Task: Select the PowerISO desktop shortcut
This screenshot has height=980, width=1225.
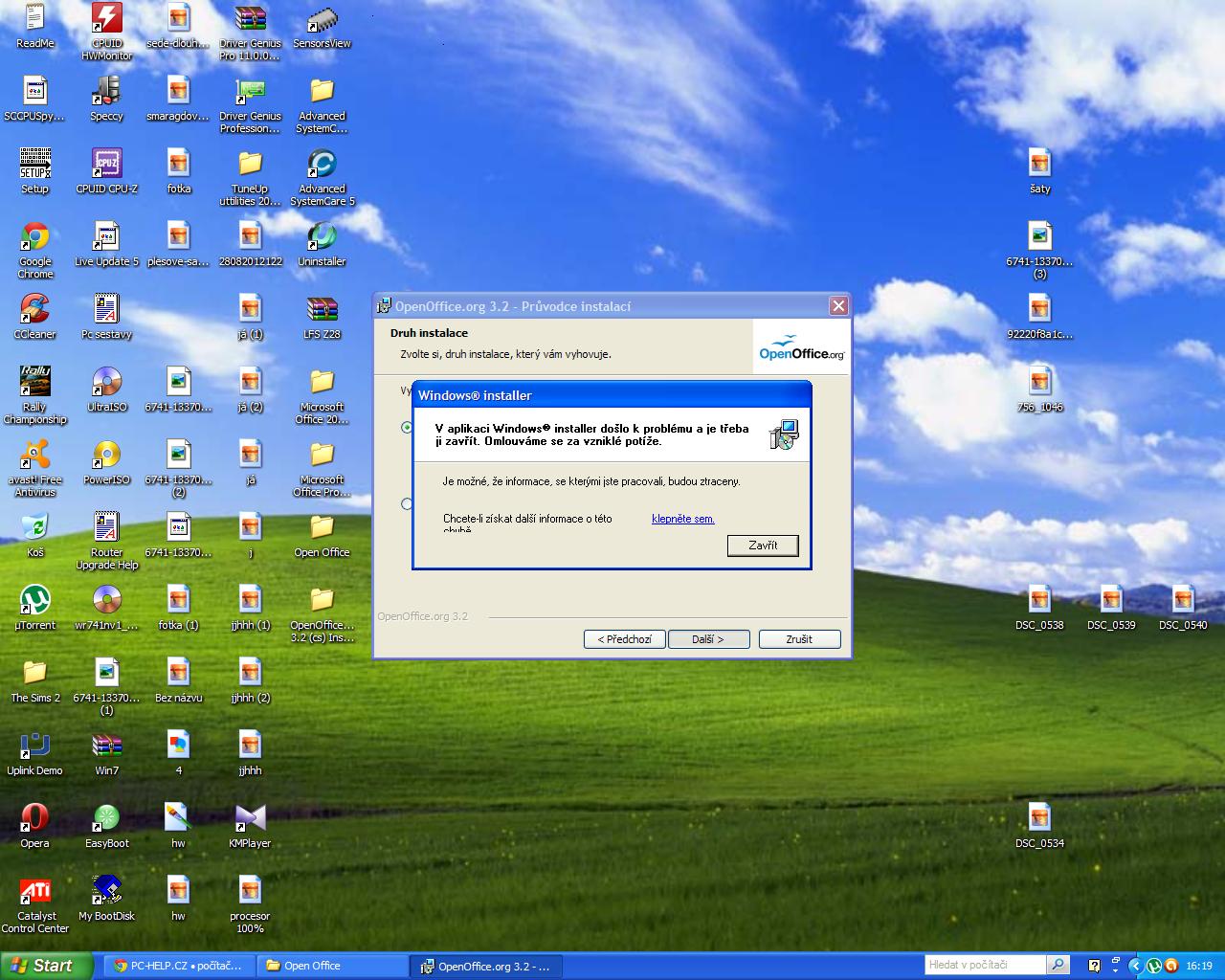Action: tap(107, 462)
